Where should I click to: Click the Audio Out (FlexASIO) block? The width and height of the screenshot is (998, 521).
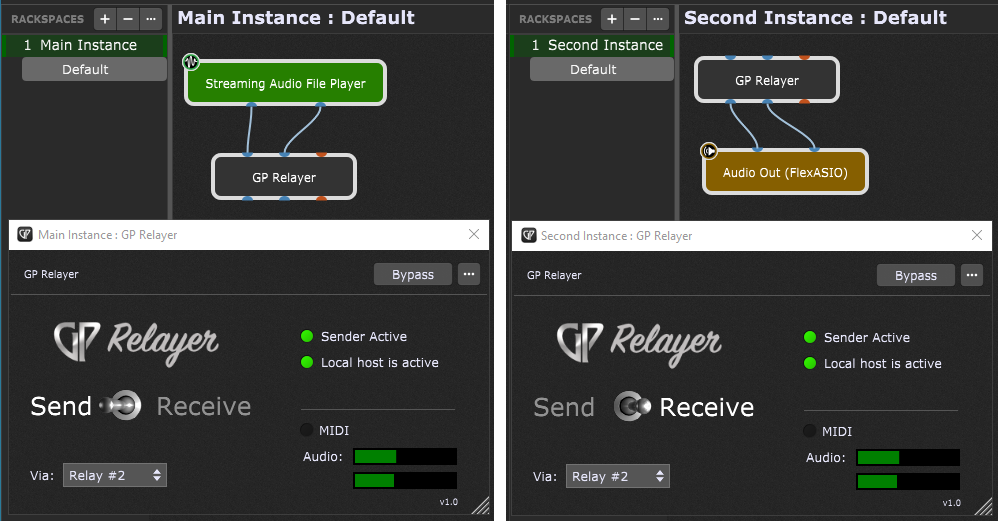[785, 172]
